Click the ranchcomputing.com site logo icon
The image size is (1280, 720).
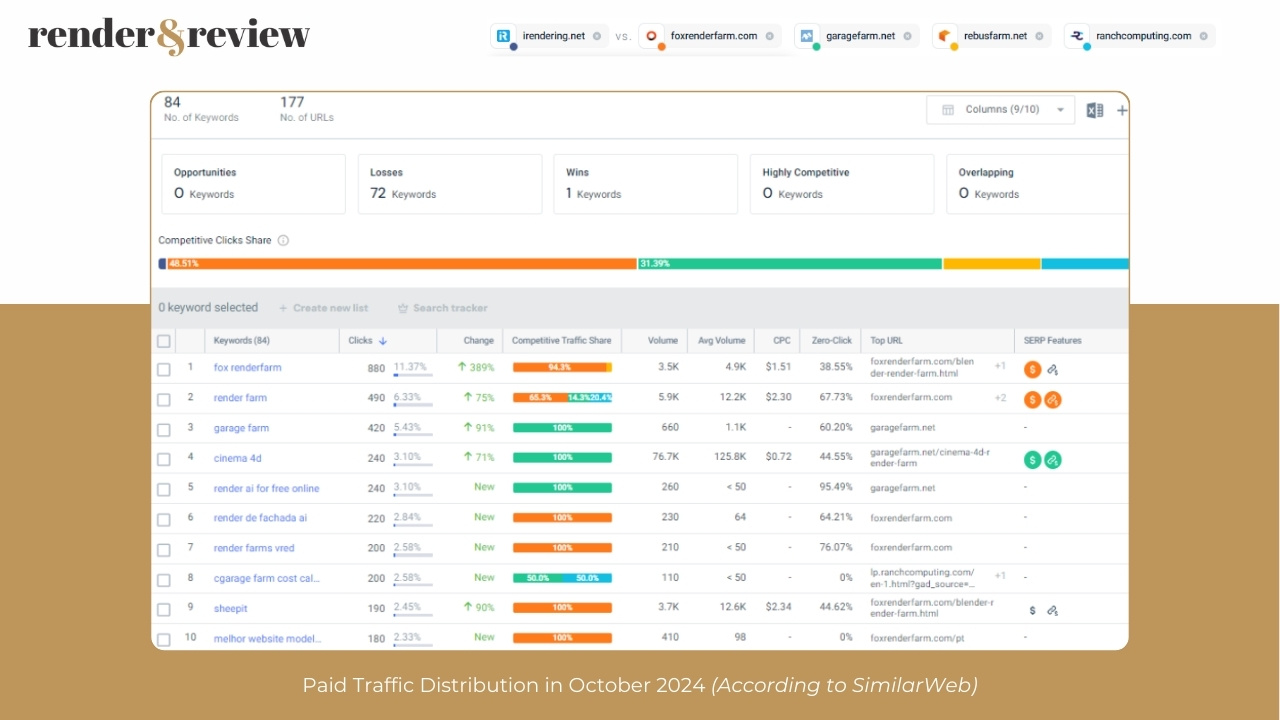[x=1077, y=36]
